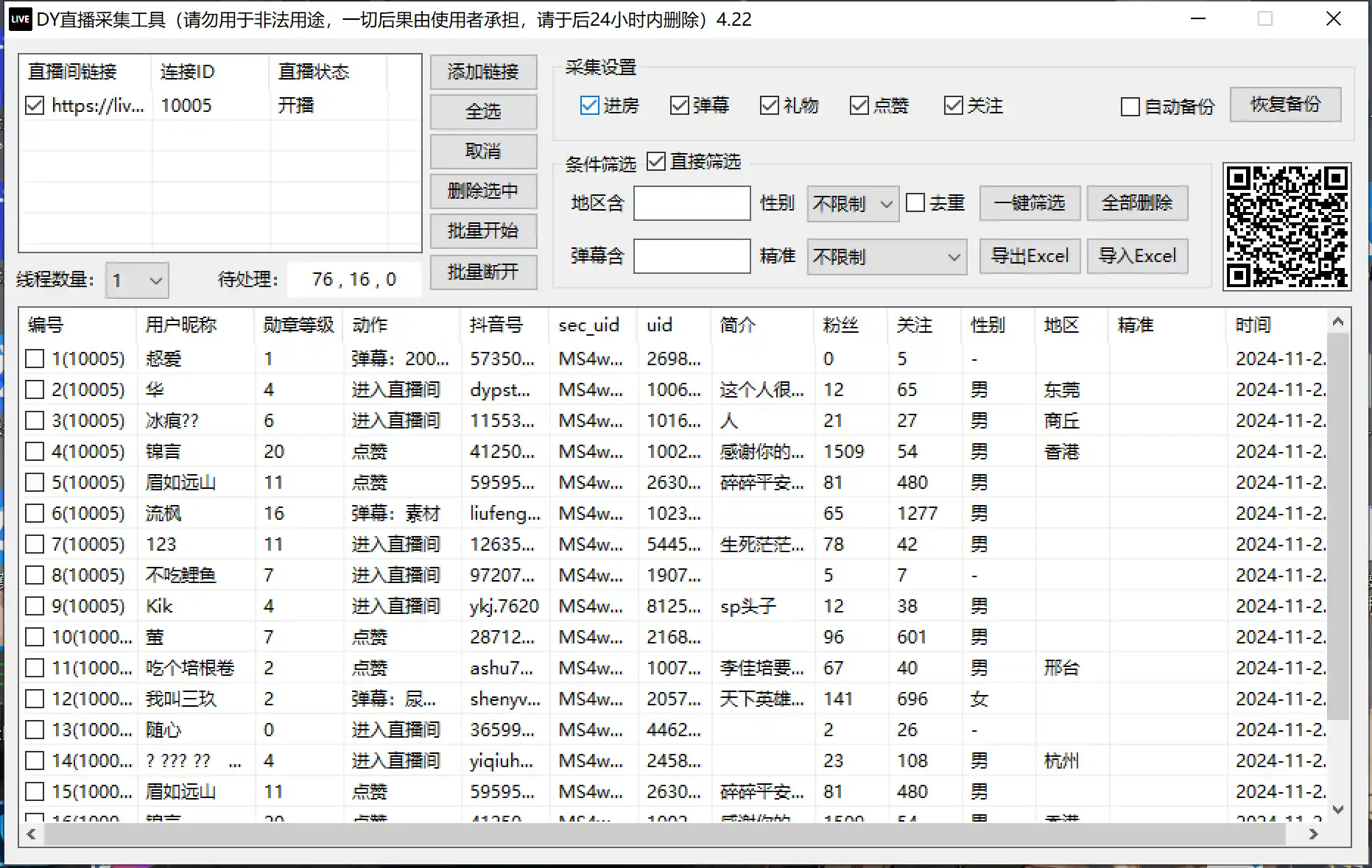
Task: Click the LIVE app icon in the title bar
Action: pyautogui.click(x=20, y=19)
